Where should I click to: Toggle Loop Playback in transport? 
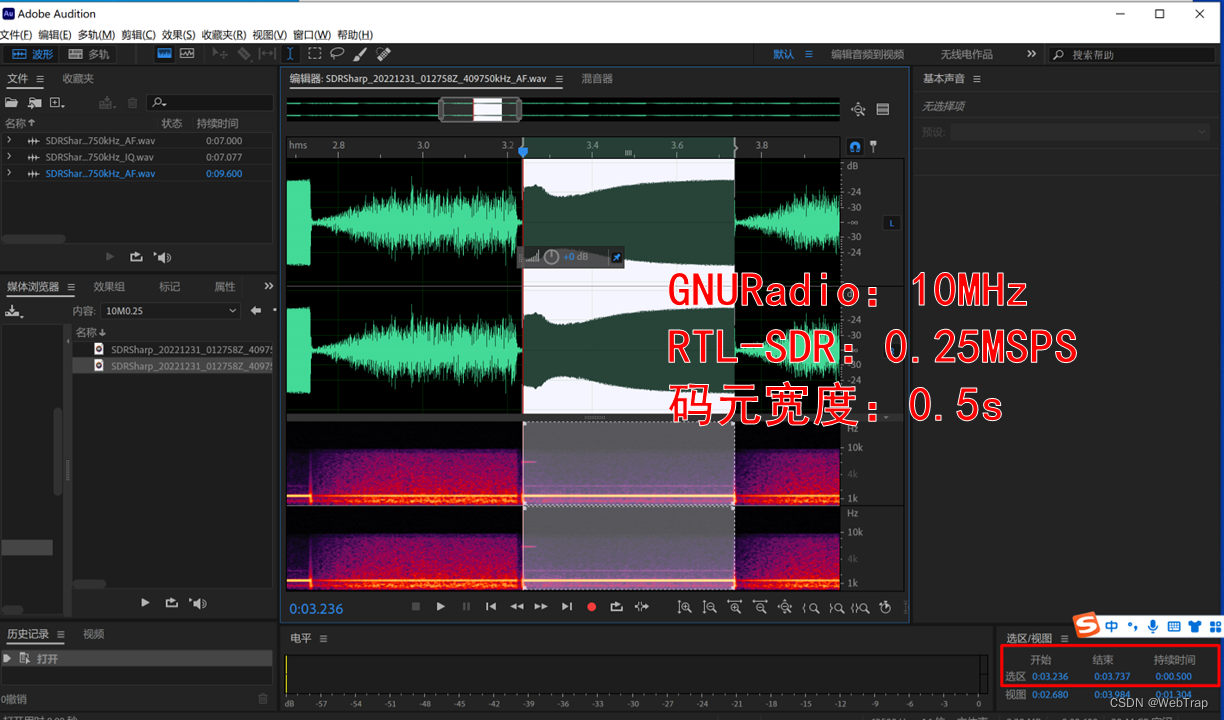coord(616,606)
